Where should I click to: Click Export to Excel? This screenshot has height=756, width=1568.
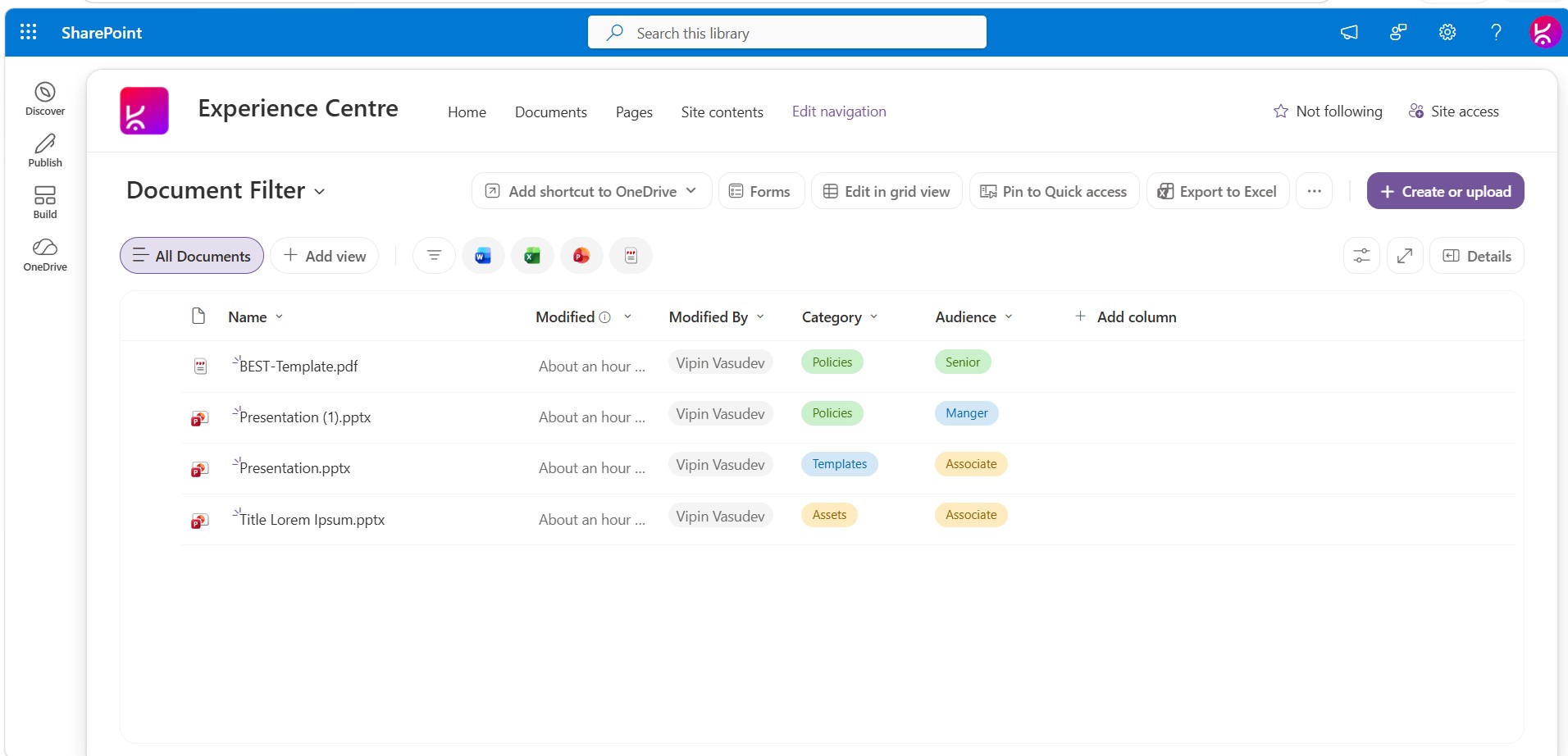pos(1217,191)
